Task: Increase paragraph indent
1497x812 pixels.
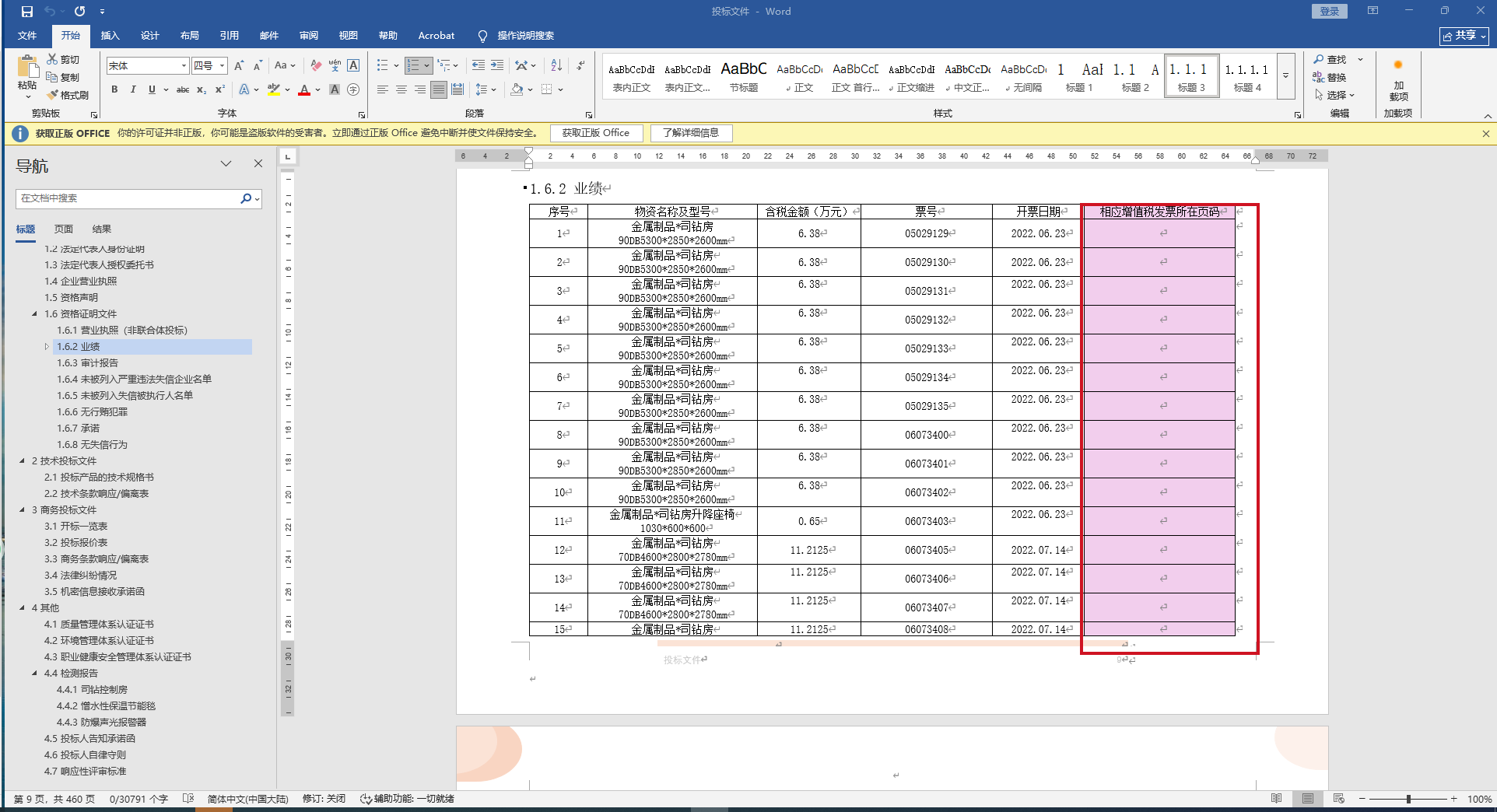Action: pyautogui.click(x=497, y=66)
